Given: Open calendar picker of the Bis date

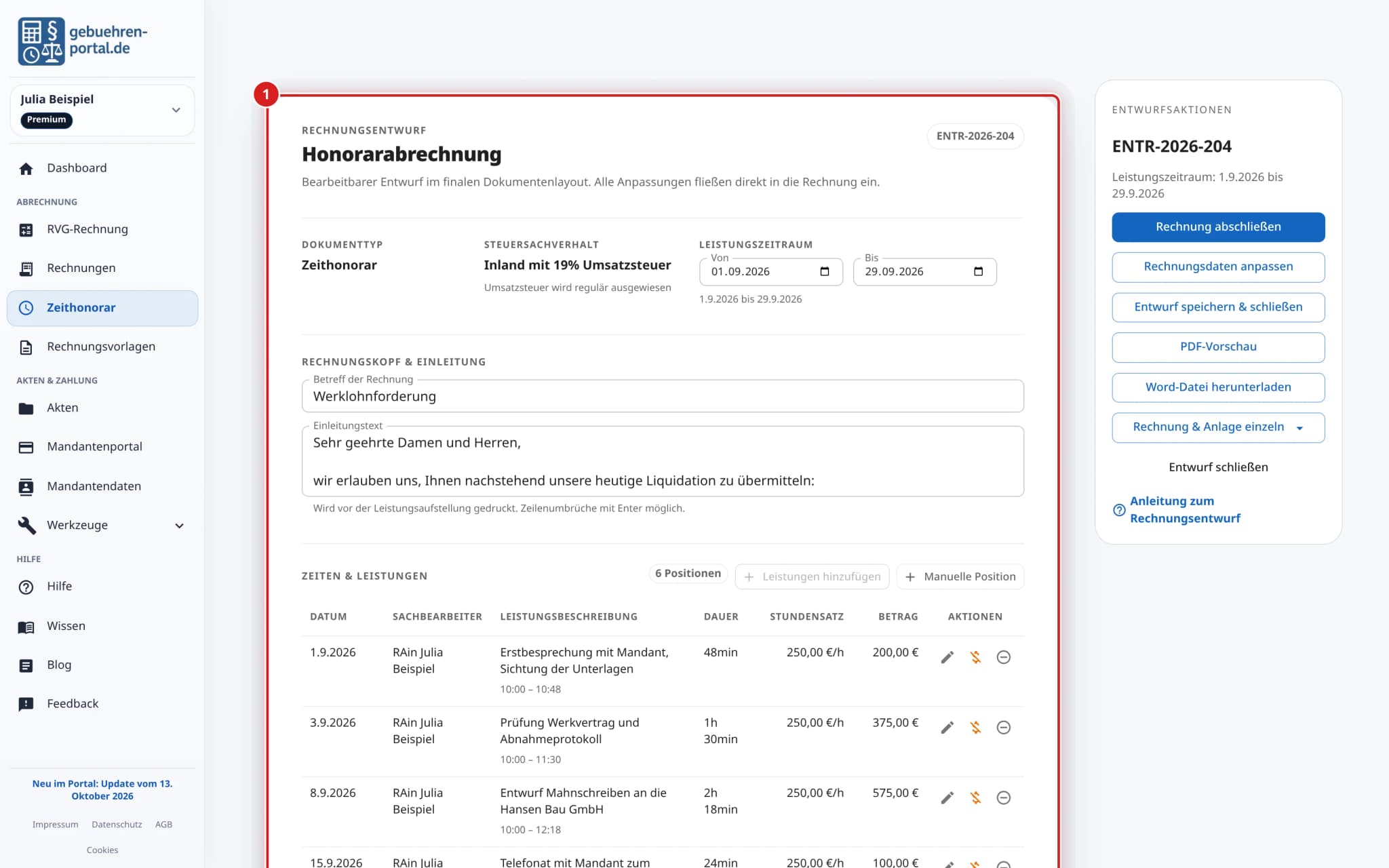Looking at the screenshot, I should [978, 271].
